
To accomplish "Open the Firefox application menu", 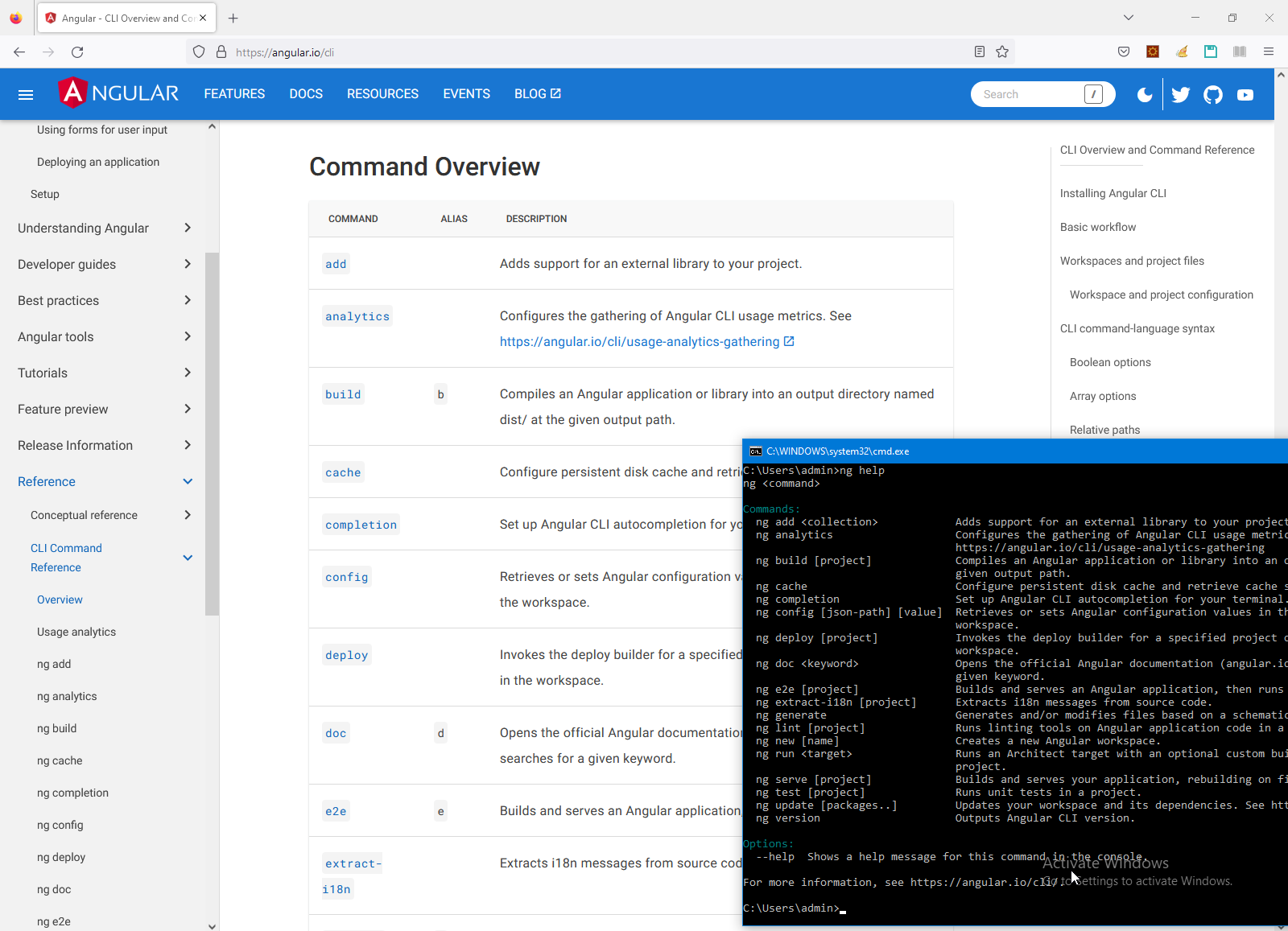I will 1269,52.
